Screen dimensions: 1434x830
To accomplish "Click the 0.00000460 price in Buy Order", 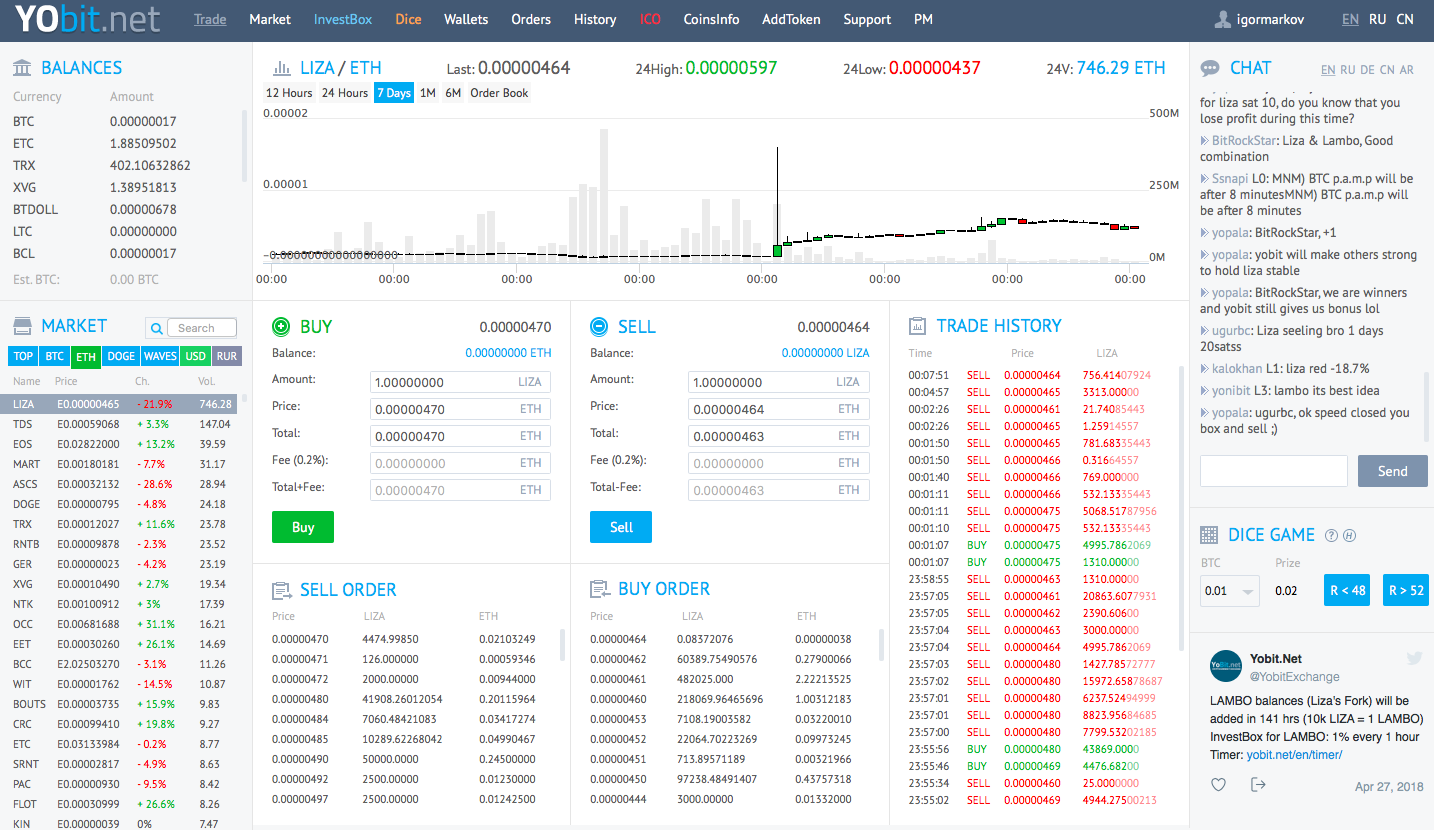I will click(618, 699).
